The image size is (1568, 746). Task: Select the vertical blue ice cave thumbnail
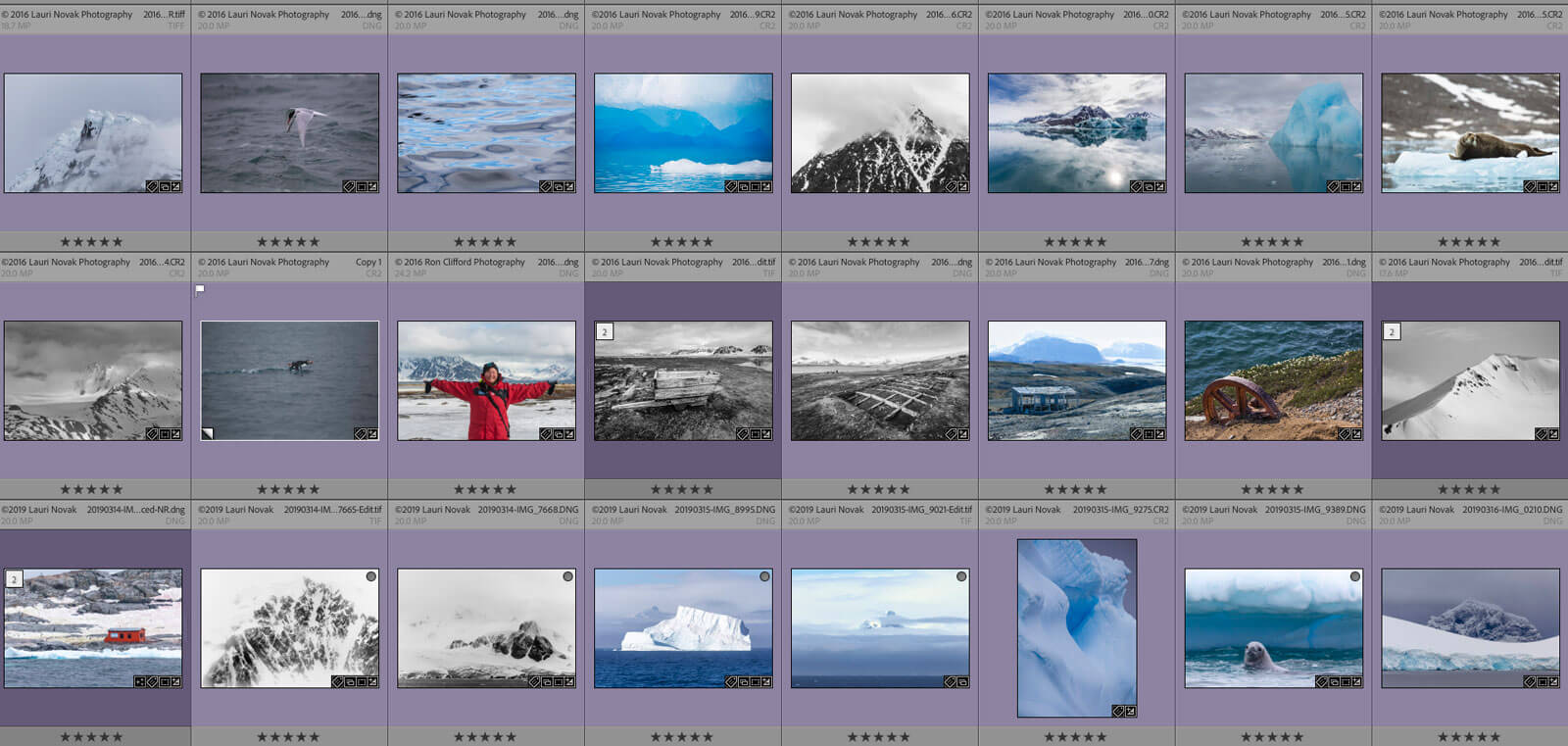coord(1076,627)
